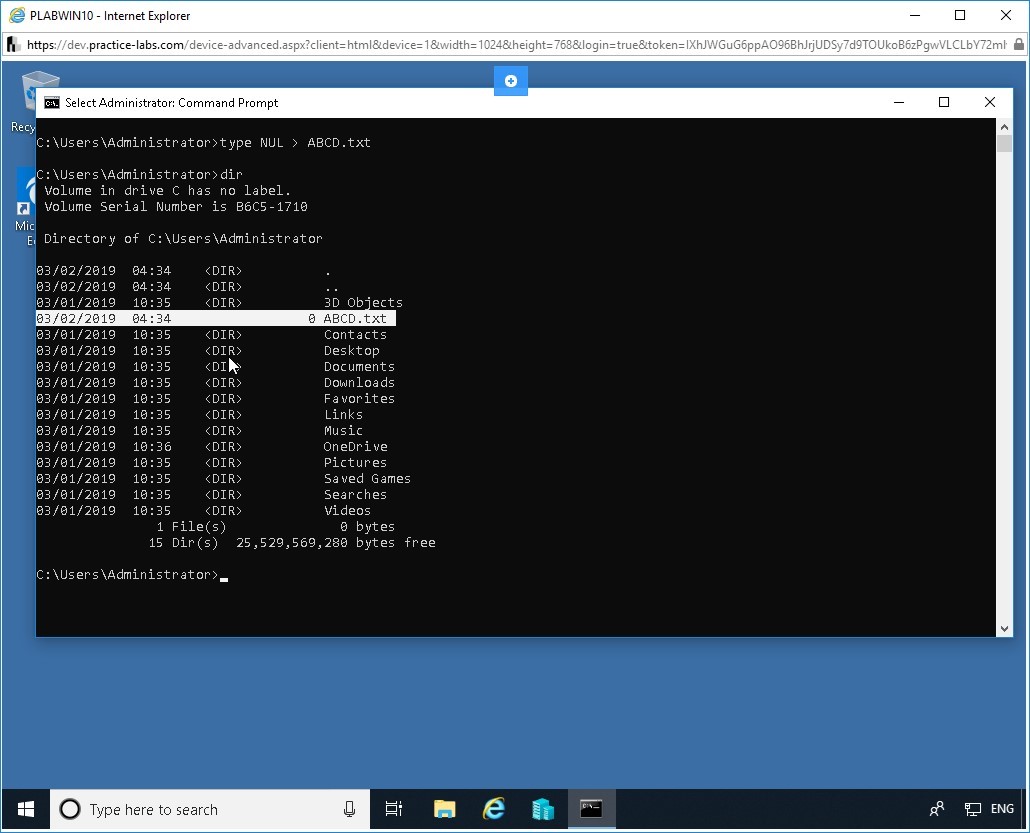Click the Music directory name

pos(344,430)
